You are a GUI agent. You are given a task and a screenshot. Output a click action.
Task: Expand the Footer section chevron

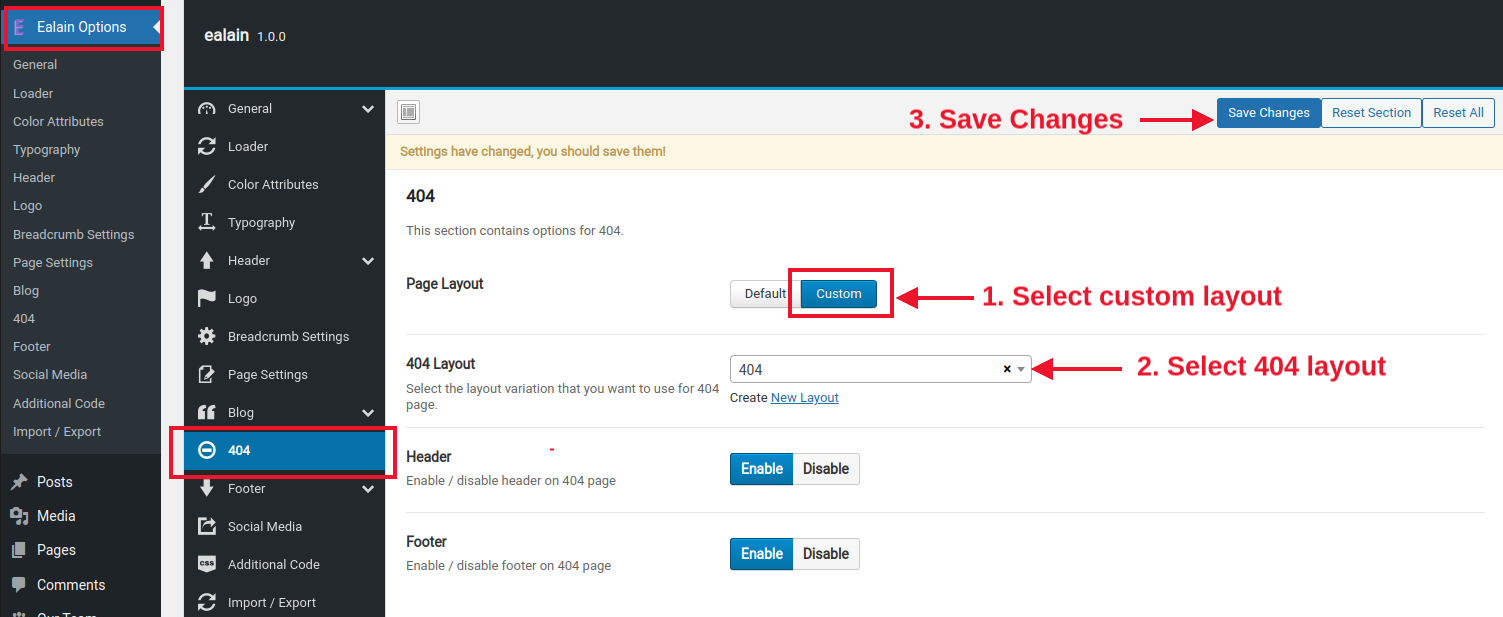tap(368, 489)
